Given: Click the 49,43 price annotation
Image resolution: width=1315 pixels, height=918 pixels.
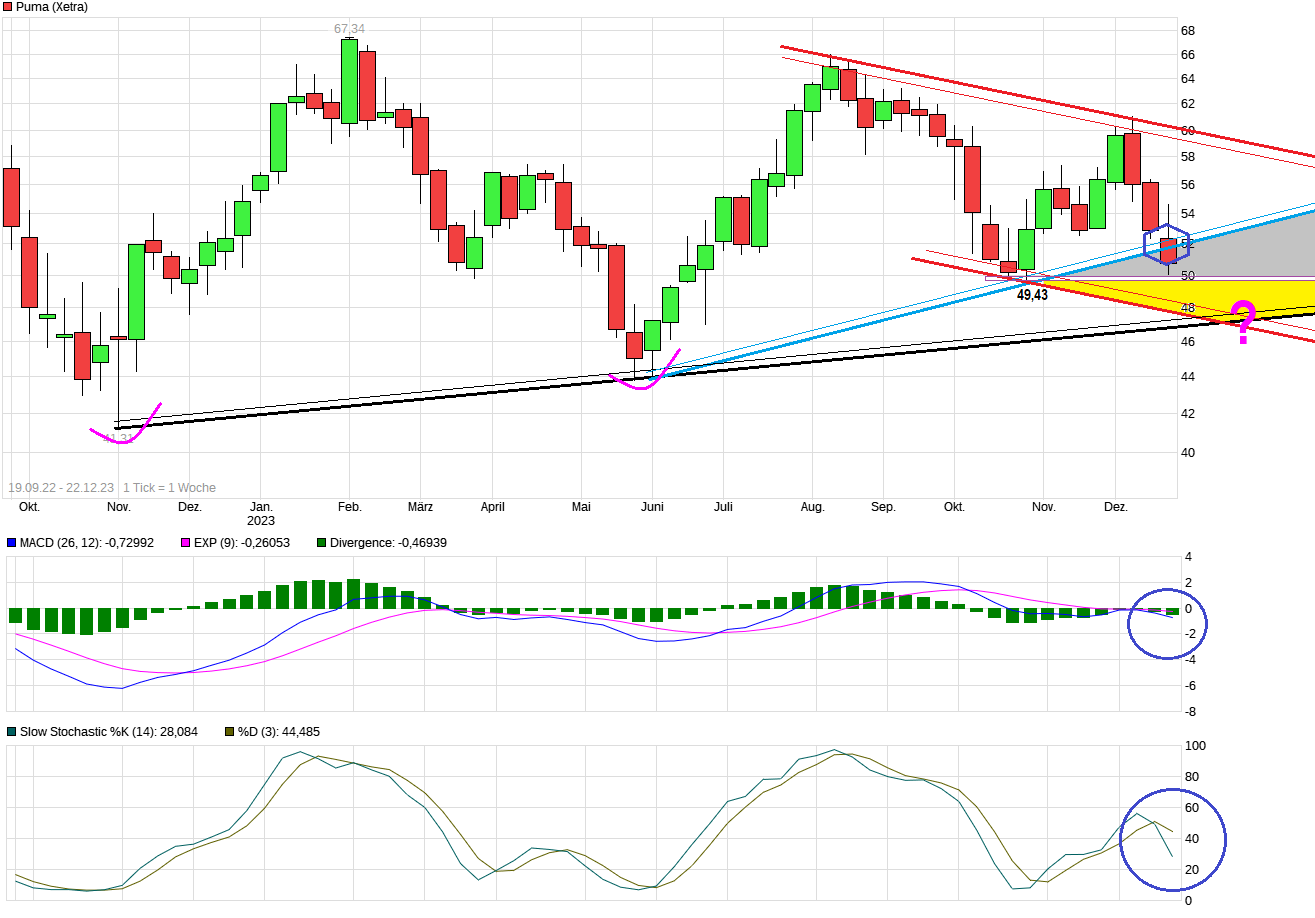Looking at the screenshot, I should [x=1033, y=294].
